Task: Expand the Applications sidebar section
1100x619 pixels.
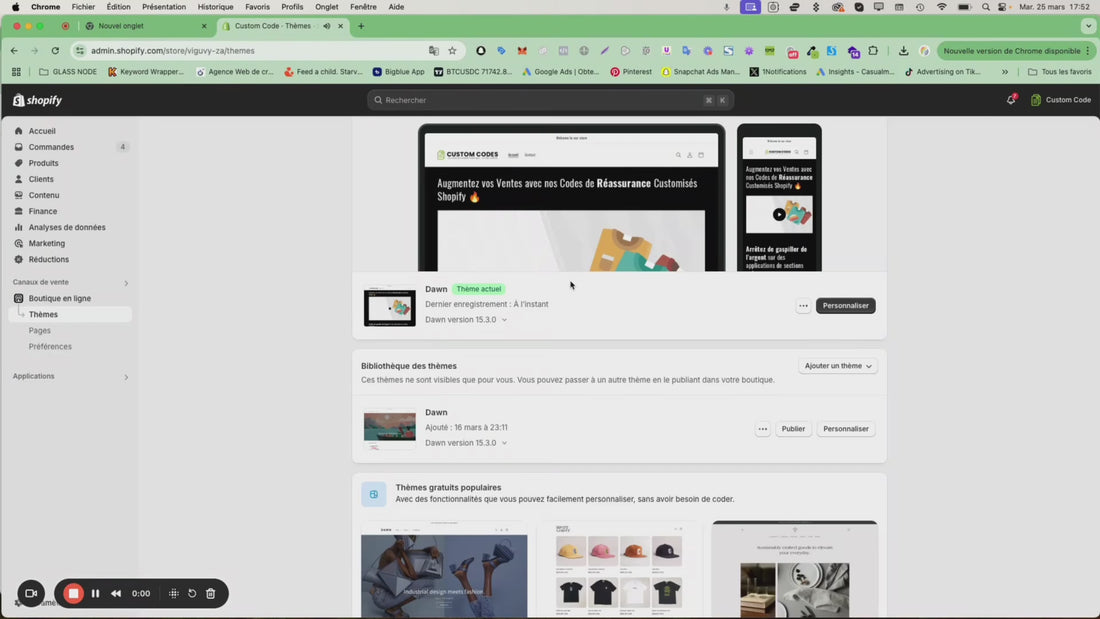Action: 126,377
